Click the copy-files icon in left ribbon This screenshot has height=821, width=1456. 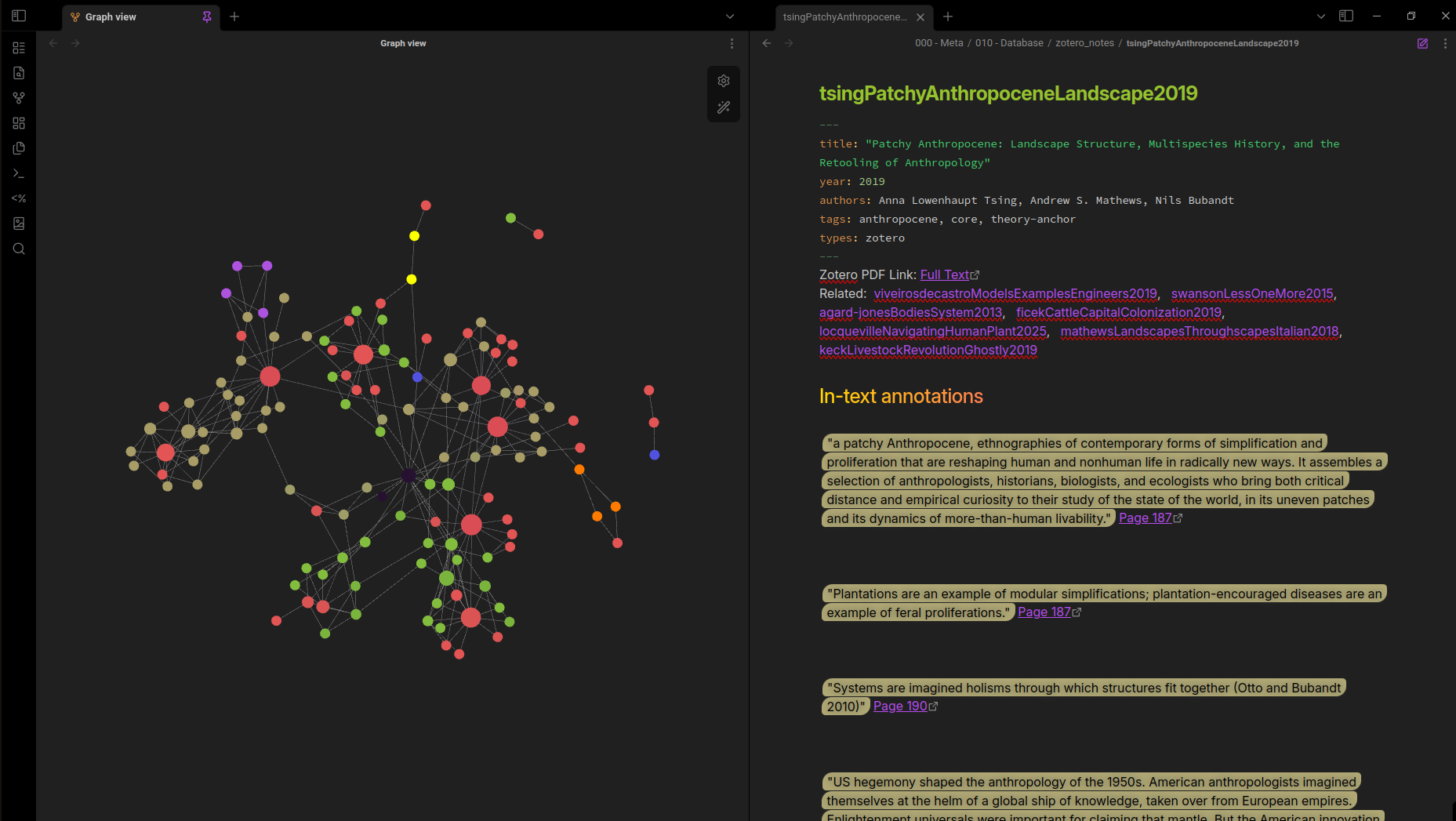pos(19,148)
